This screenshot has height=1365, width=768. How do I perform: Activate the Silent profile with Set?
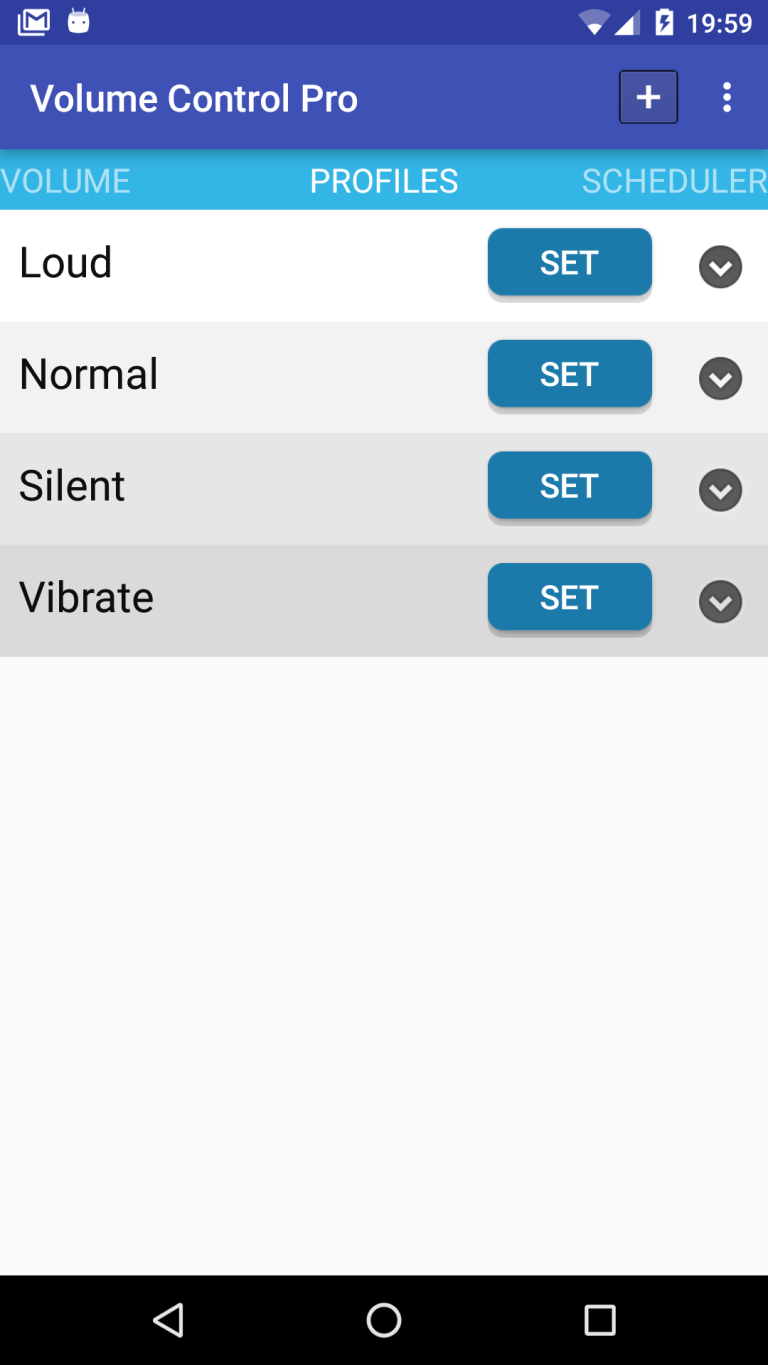[x=569, y=486]
